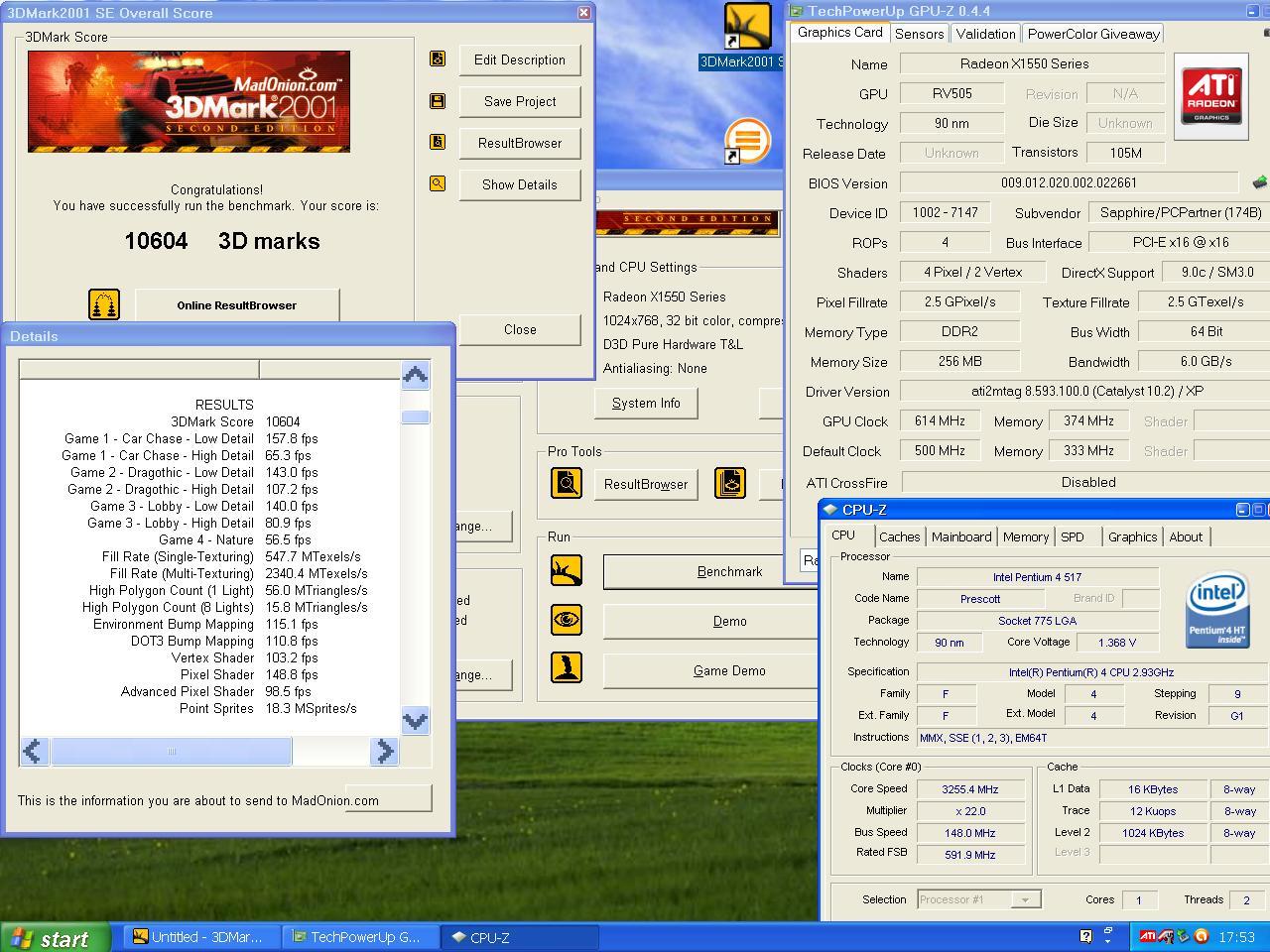Click the Demo eye icon
Image resolution: width=1270 pixels, height=952 pixels.
pos(567,620)
